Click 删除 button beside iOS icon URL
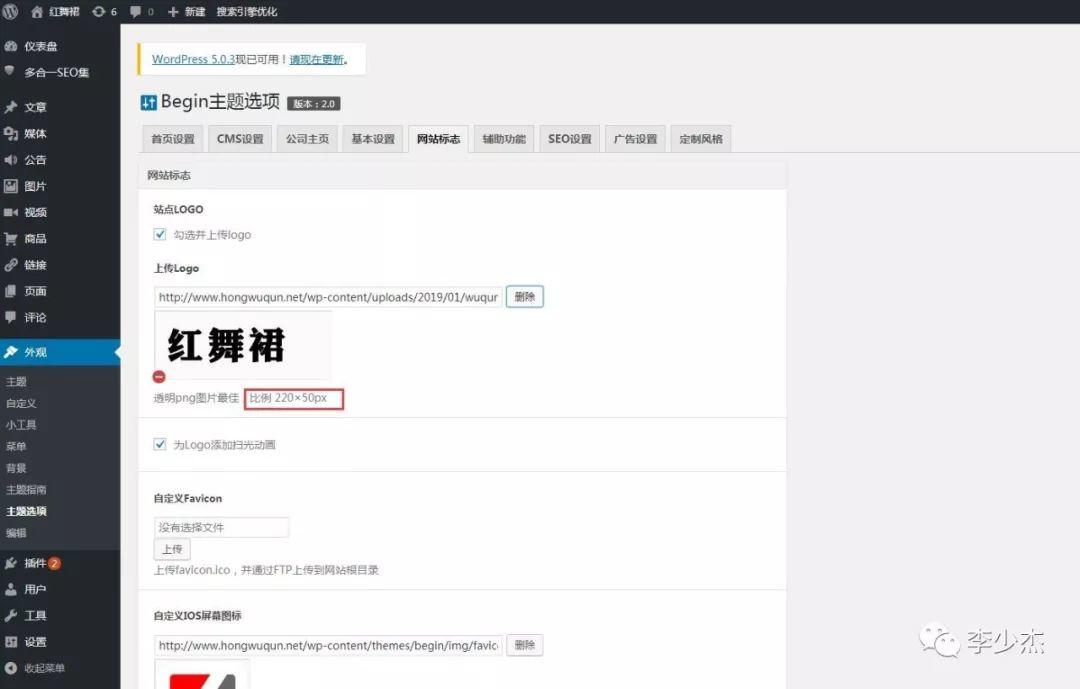1080x689 pixels. 525,645
